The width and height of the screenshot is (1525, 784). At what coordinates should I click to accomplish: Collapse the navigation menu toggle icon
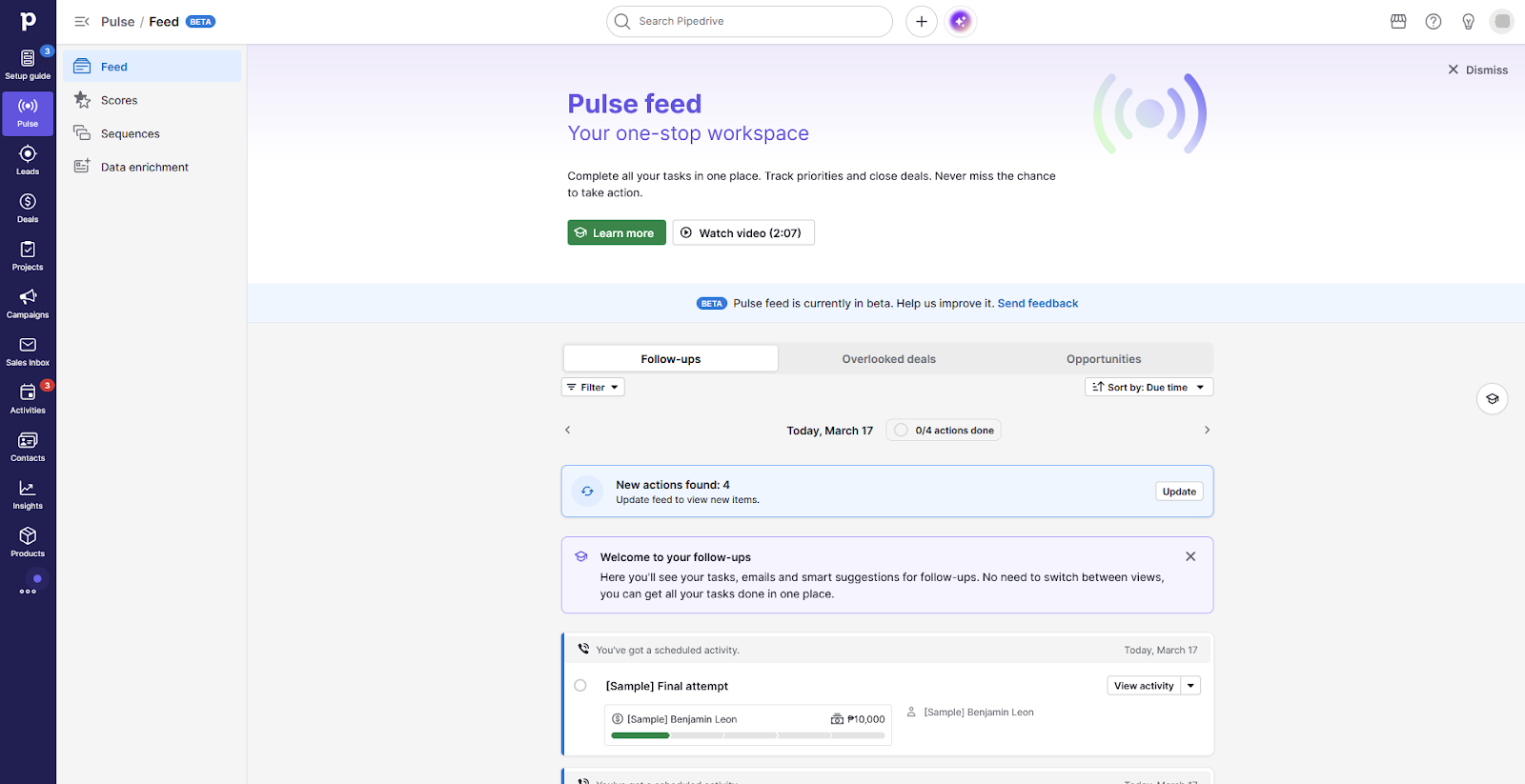(82, 21)
